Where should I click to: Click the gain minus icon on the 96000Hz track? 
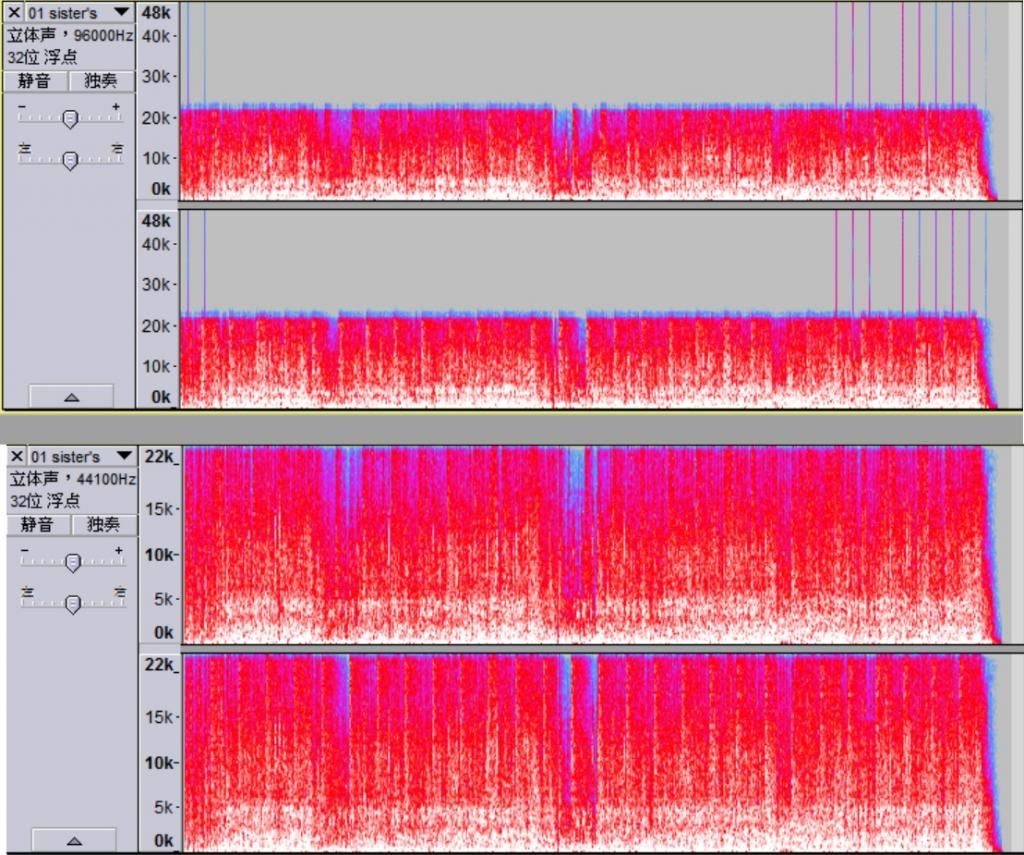point(23,107)
